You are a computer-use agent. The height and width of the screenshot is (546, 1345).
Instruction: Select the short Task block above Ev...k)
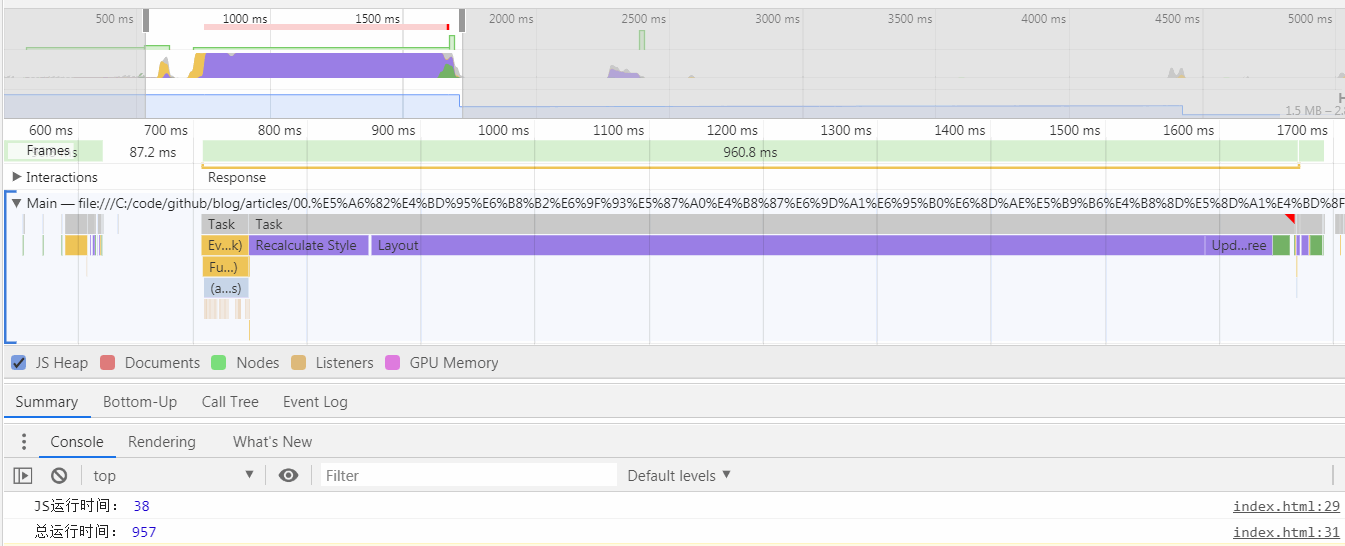[225, 224]
